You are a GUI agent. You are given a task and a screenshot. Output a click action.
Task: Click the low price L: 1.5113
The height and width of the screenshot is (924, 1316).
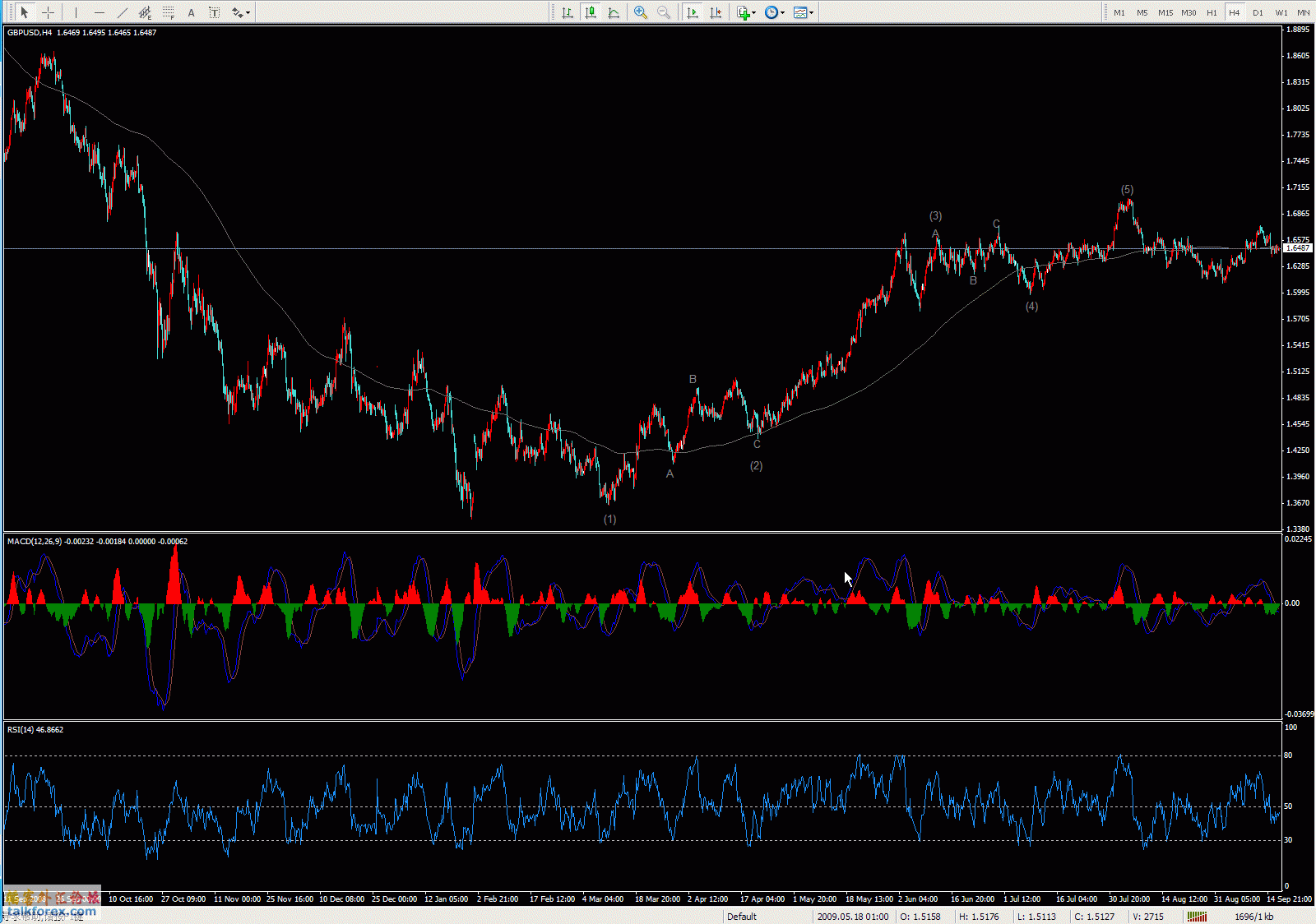click(x=1036, y=917)
